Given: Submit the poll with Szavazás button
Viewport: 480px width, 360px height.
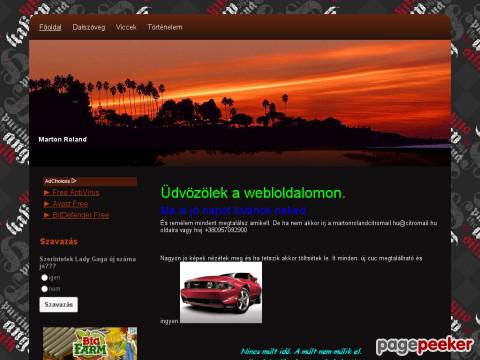Looking at the screenshot, I should [59, 305].
